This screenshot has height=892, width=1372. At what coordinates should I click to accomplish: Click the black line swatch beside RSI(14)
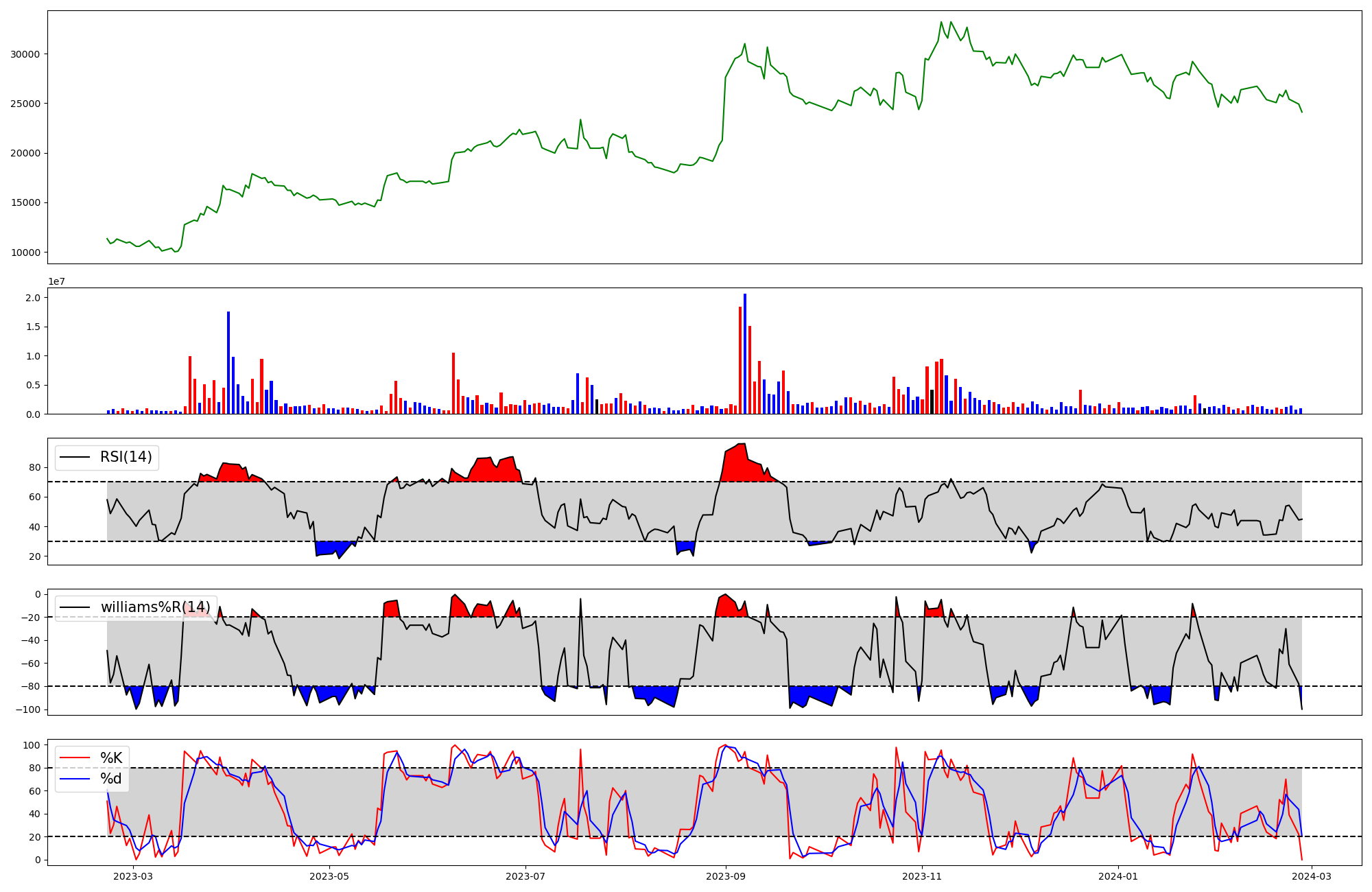(x=75, y=457)
